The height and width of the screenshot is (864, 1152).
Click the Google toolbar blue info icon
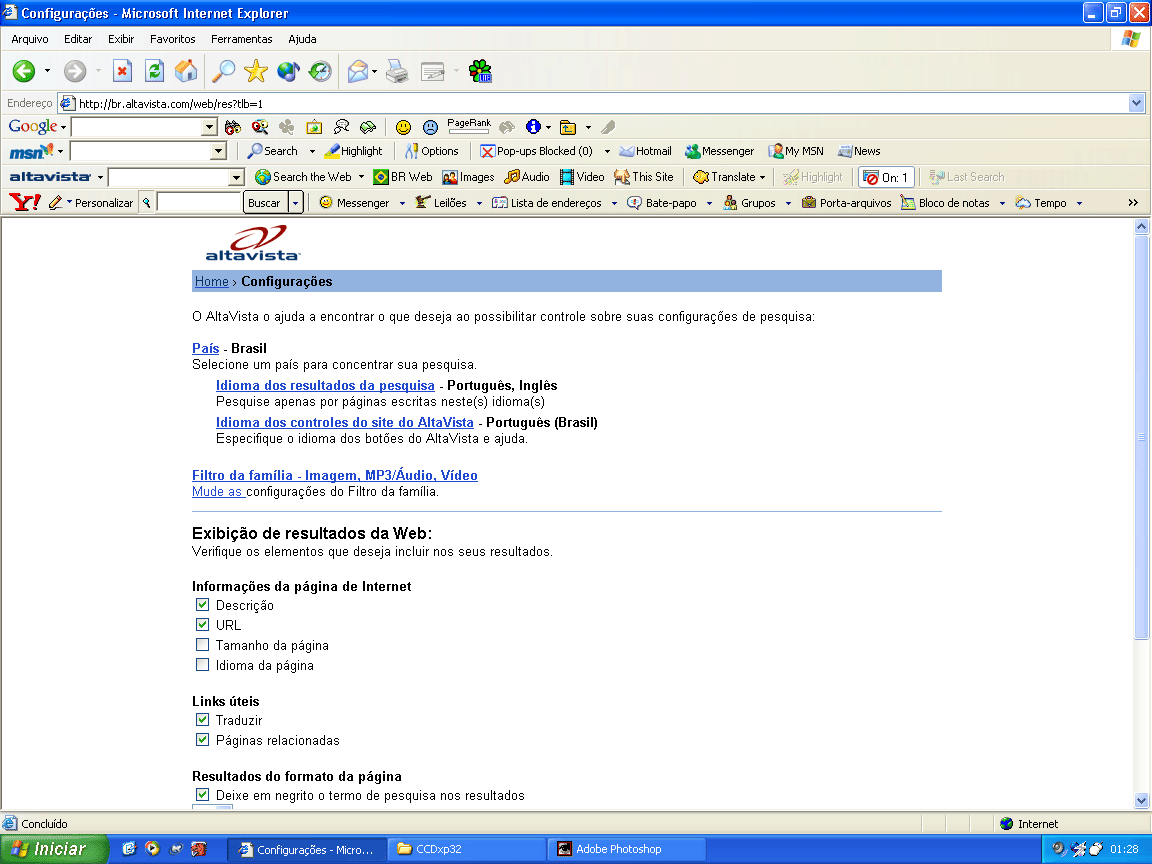[533, 127]
